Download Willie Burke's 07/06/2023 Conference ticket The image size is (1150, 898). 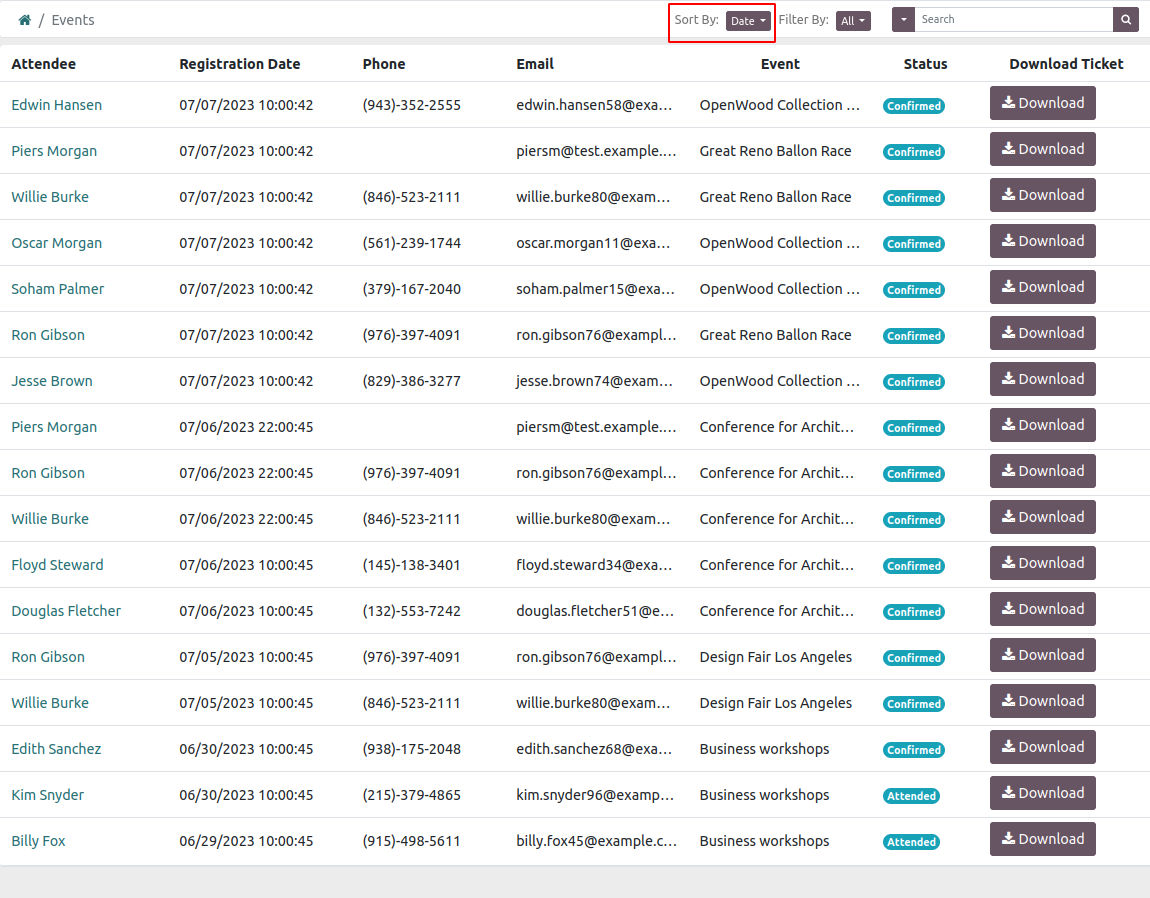(1043, 517)
